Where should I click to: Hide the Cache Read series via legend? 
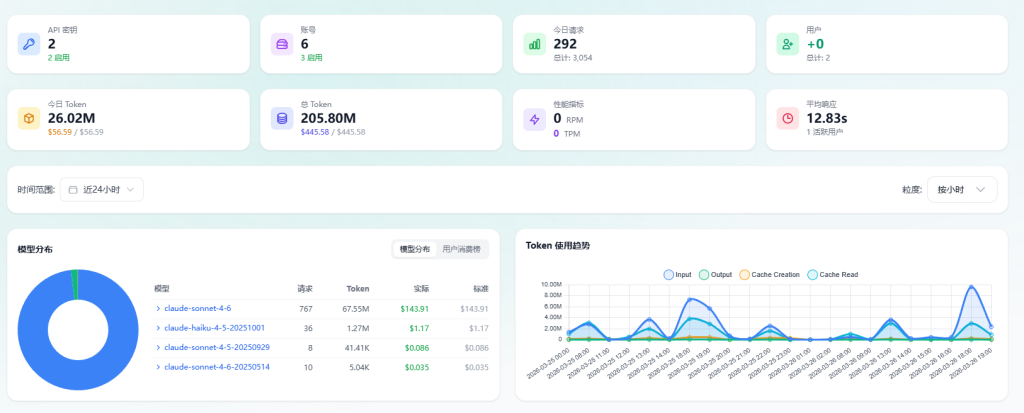pos(833,275)
